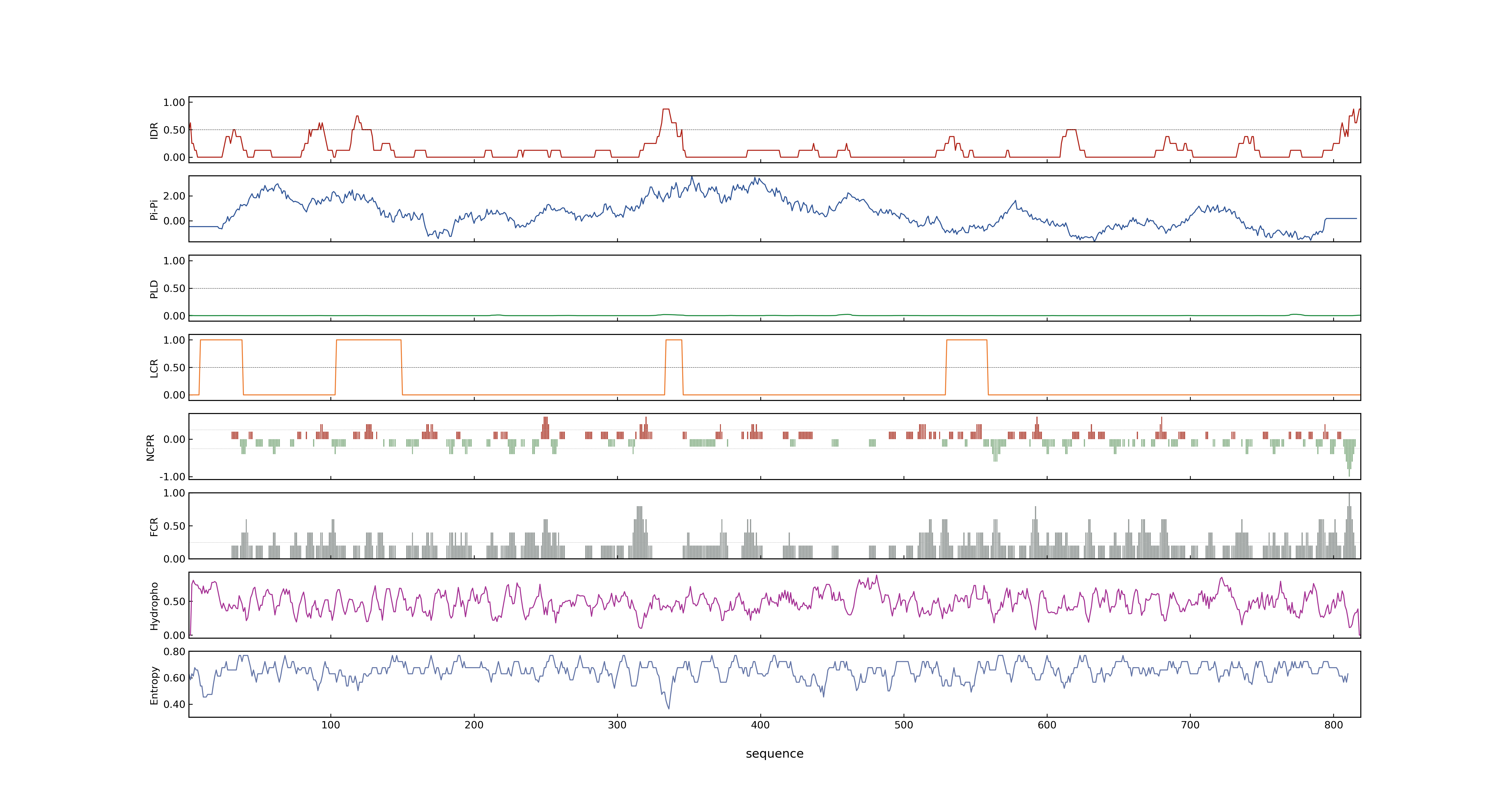The image size is (1512, 806).
Task: Click the IDR y-axis label
Action: coord(154,130)
